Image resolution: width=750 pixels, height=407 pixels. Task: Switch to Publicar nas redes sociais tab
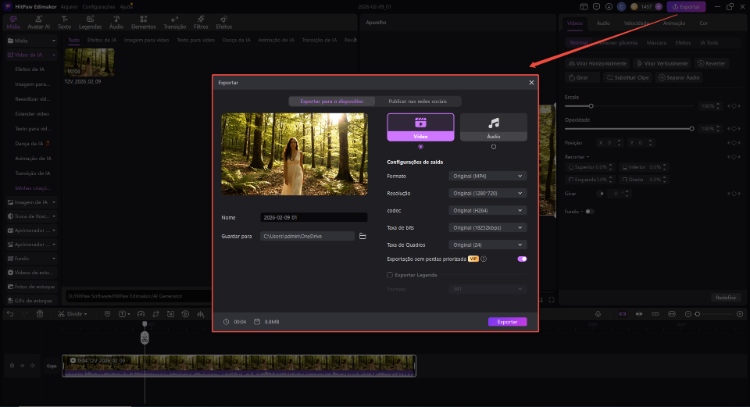[420, 101]
